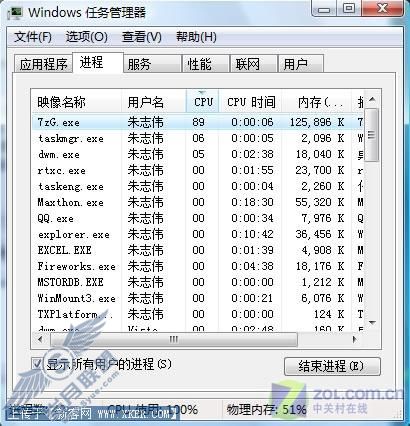Click the 结束进程(E) button
Image resolution: width=410 pixels, height=426 pixels.
pos(332,366)
